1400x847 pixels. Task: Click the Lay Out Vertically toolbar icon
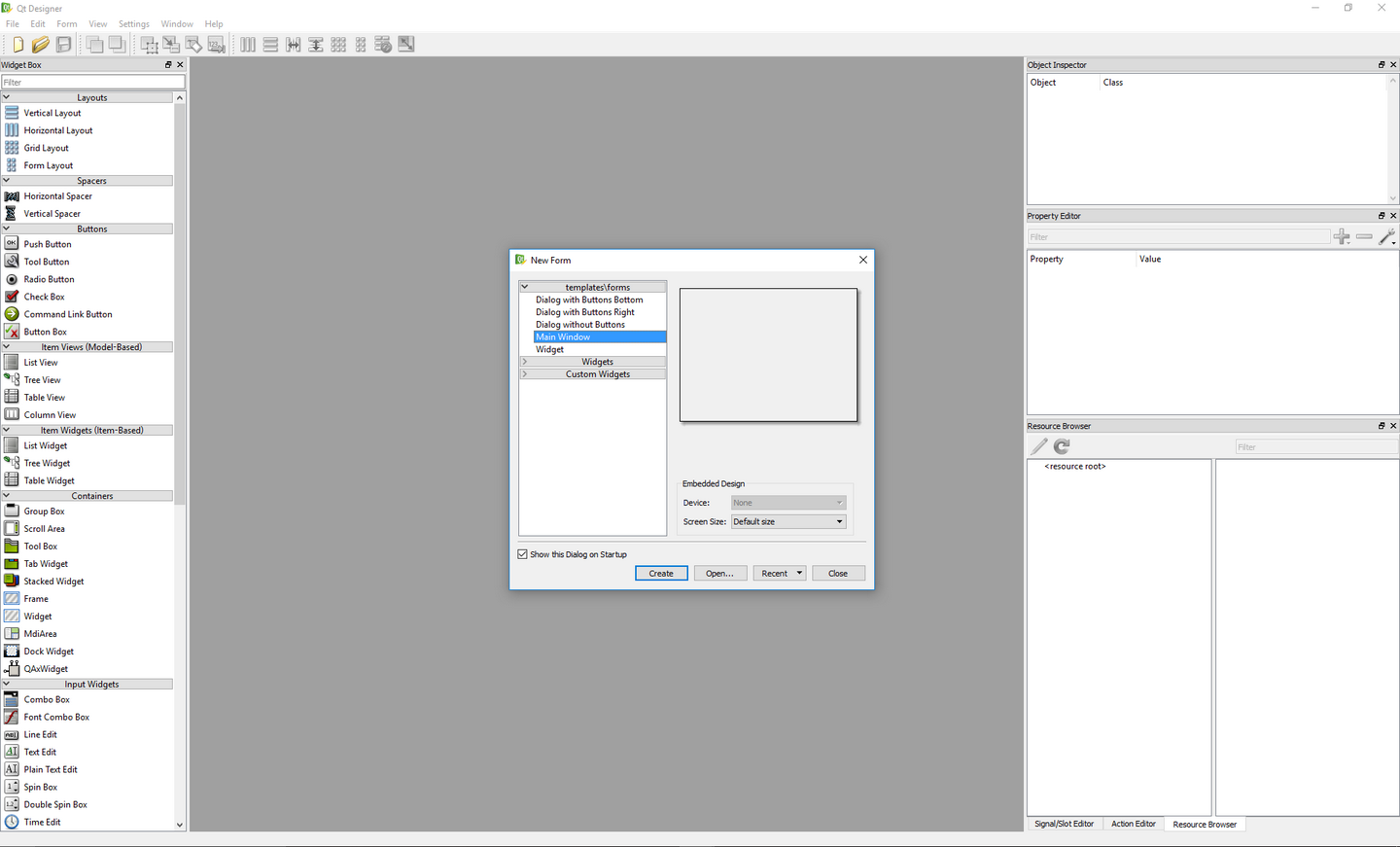tap(270, 44)
